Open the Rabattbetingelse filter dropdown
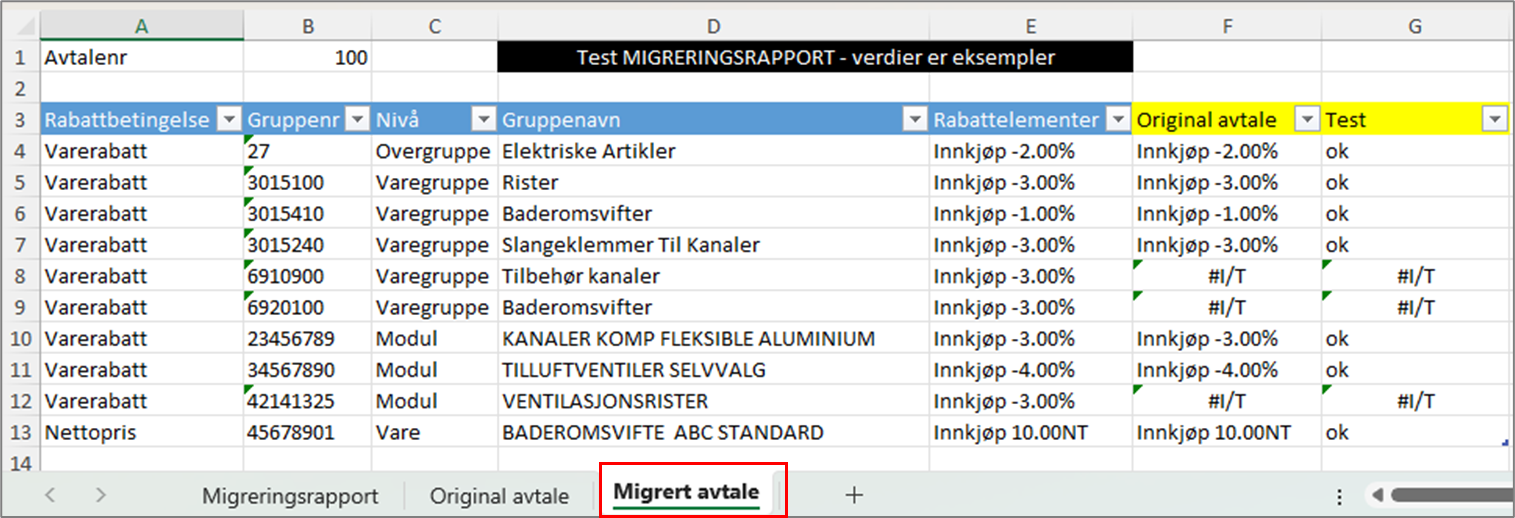This screenshot has height=518, width=1515. (229, 120)
